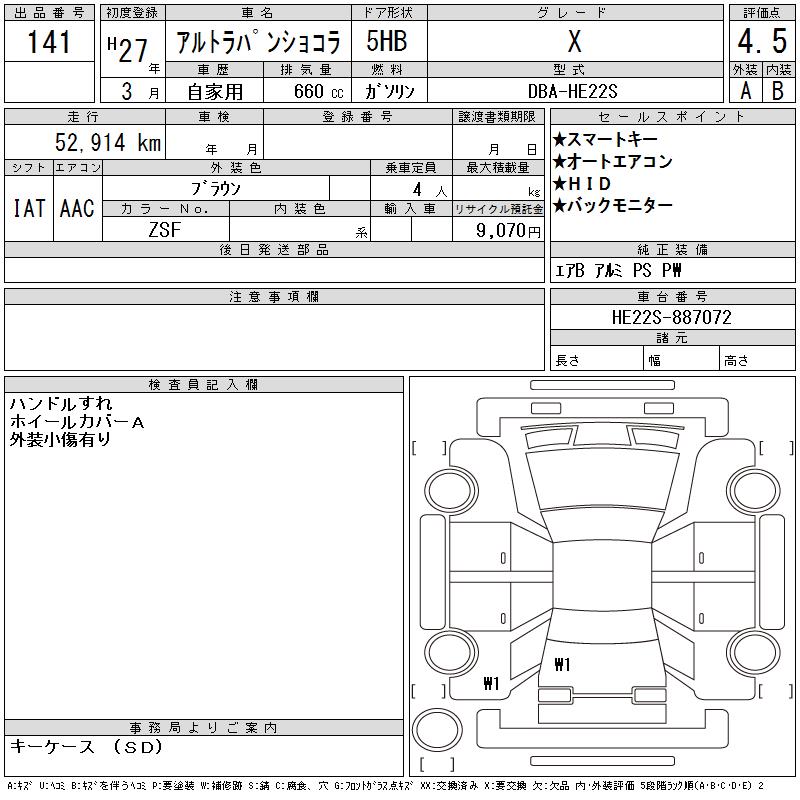Click the legend entry G:フロントガラス点キズ
800x800 pixels.
click(373, 786)
